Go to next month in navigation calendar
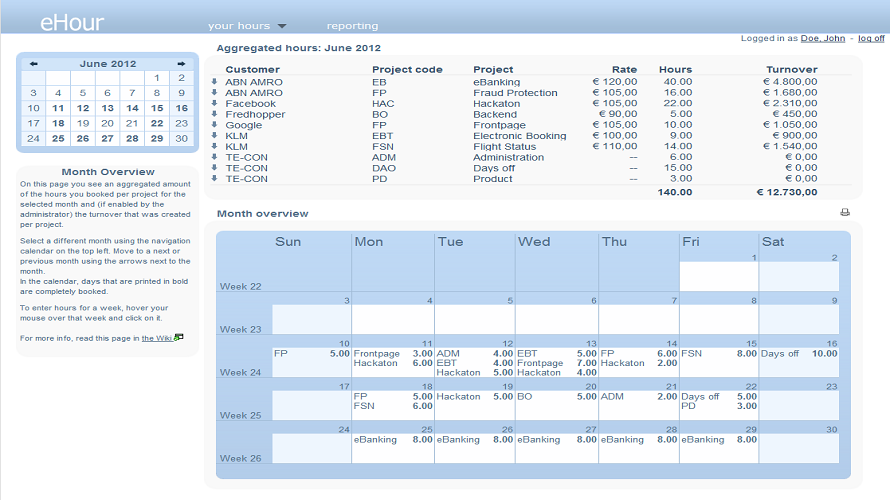The width and height of the screenshot is (890, 500). click(x=181, y=64)
